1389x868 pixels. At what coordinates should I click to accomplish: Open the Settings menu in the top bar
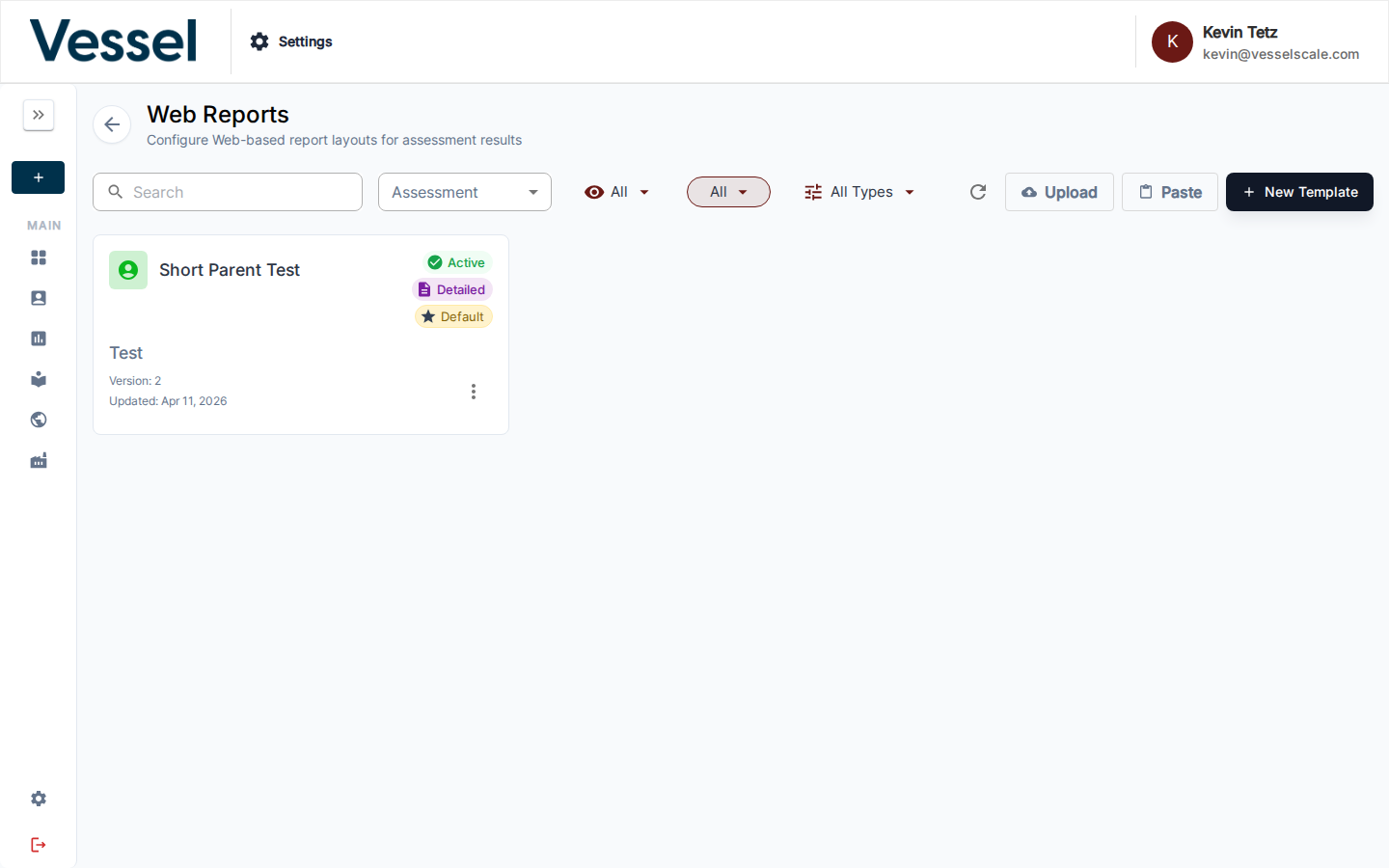(x=290, y=41)
